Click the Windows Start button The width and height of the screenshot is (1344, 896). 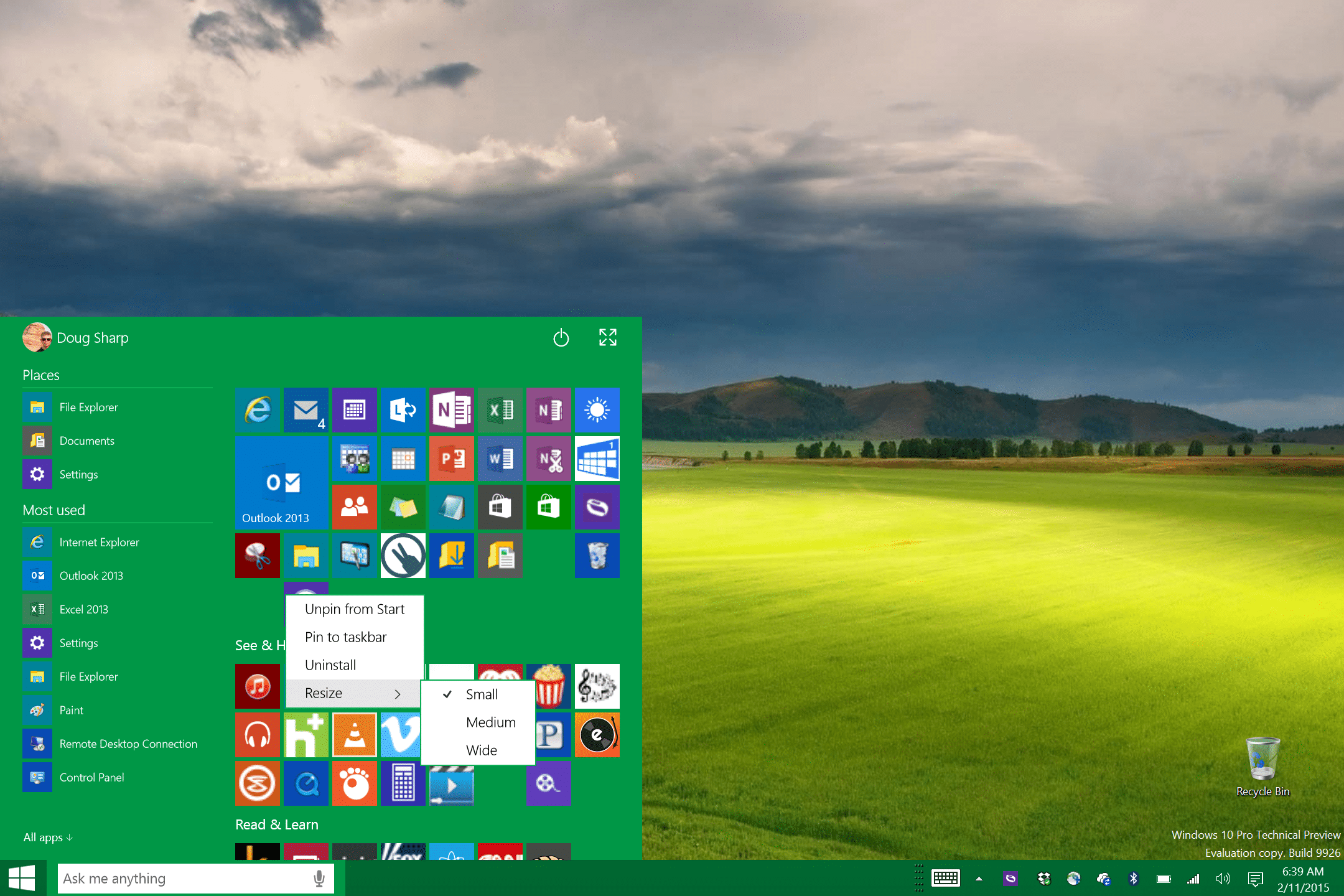(x=22, y=879)
